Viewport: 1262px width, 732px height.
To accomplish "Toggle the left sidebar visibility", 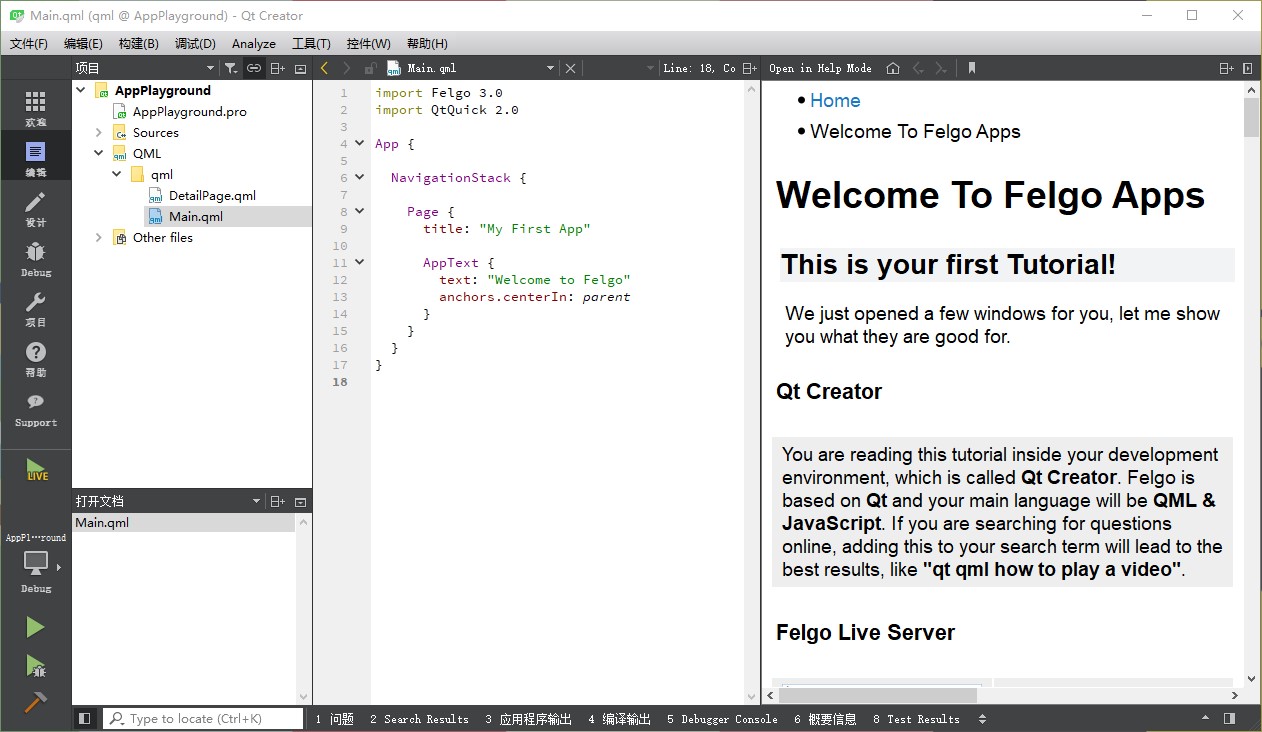I will click(84, 718).
